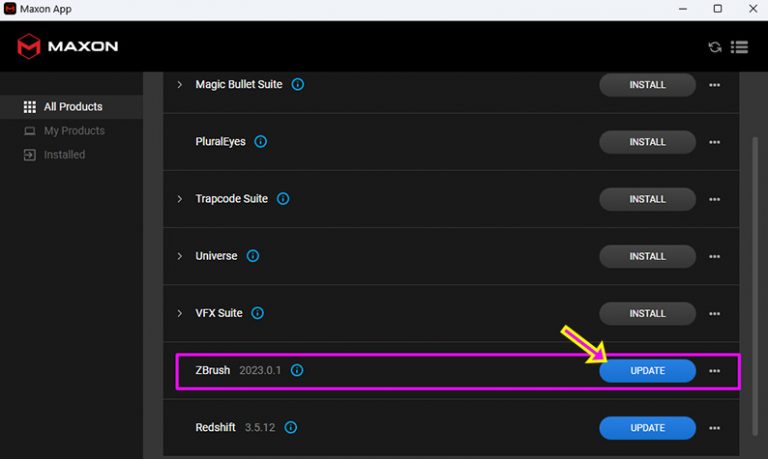This screenshot has width=768, height=459.
Task: Expand the Universe product row
Action: pyautogui.click(x=180, y=256)
